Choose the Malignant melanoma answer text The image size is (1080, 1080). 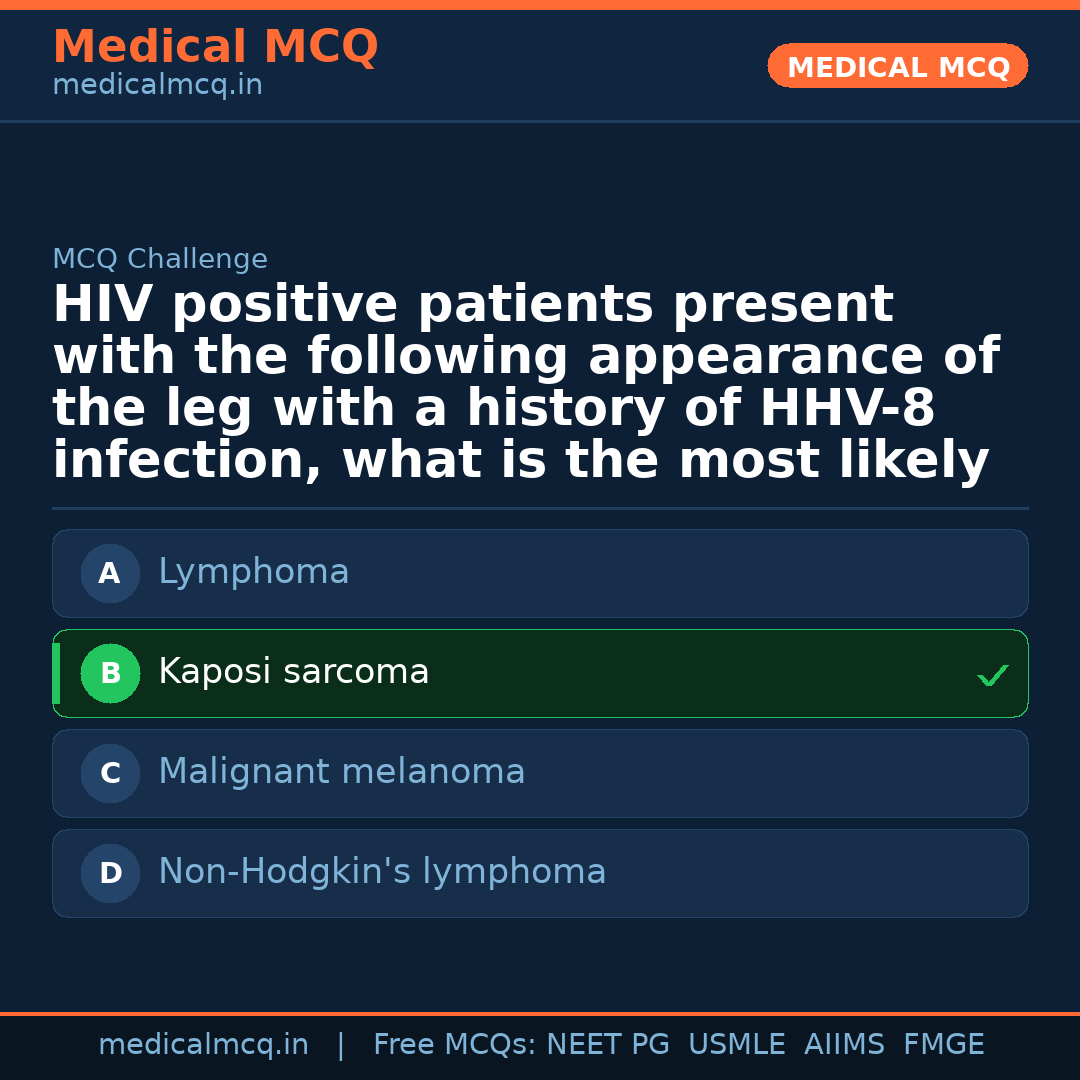coord(342,772)
